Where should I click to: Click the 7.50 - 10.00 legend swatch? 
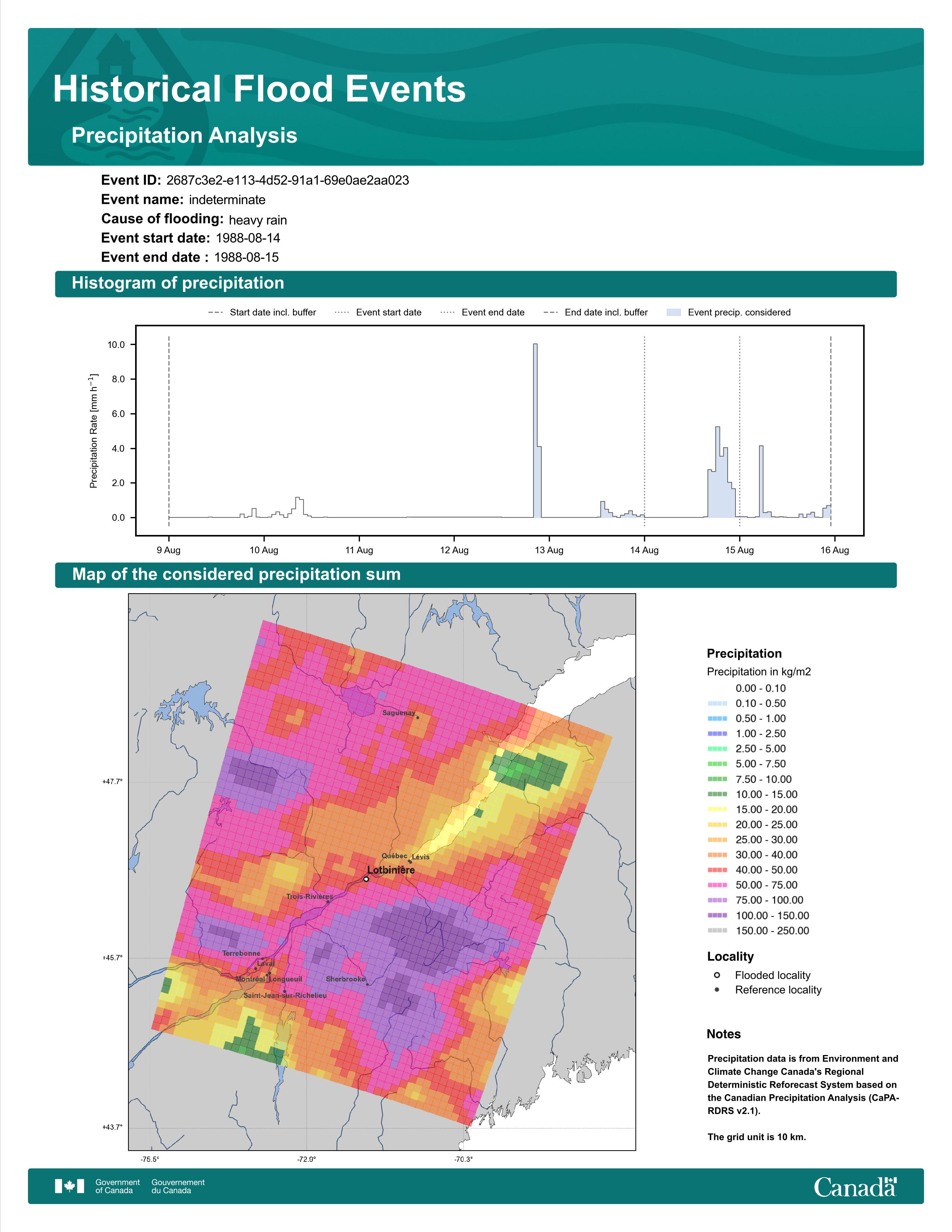pyautogui.click(x=718, y=779)
